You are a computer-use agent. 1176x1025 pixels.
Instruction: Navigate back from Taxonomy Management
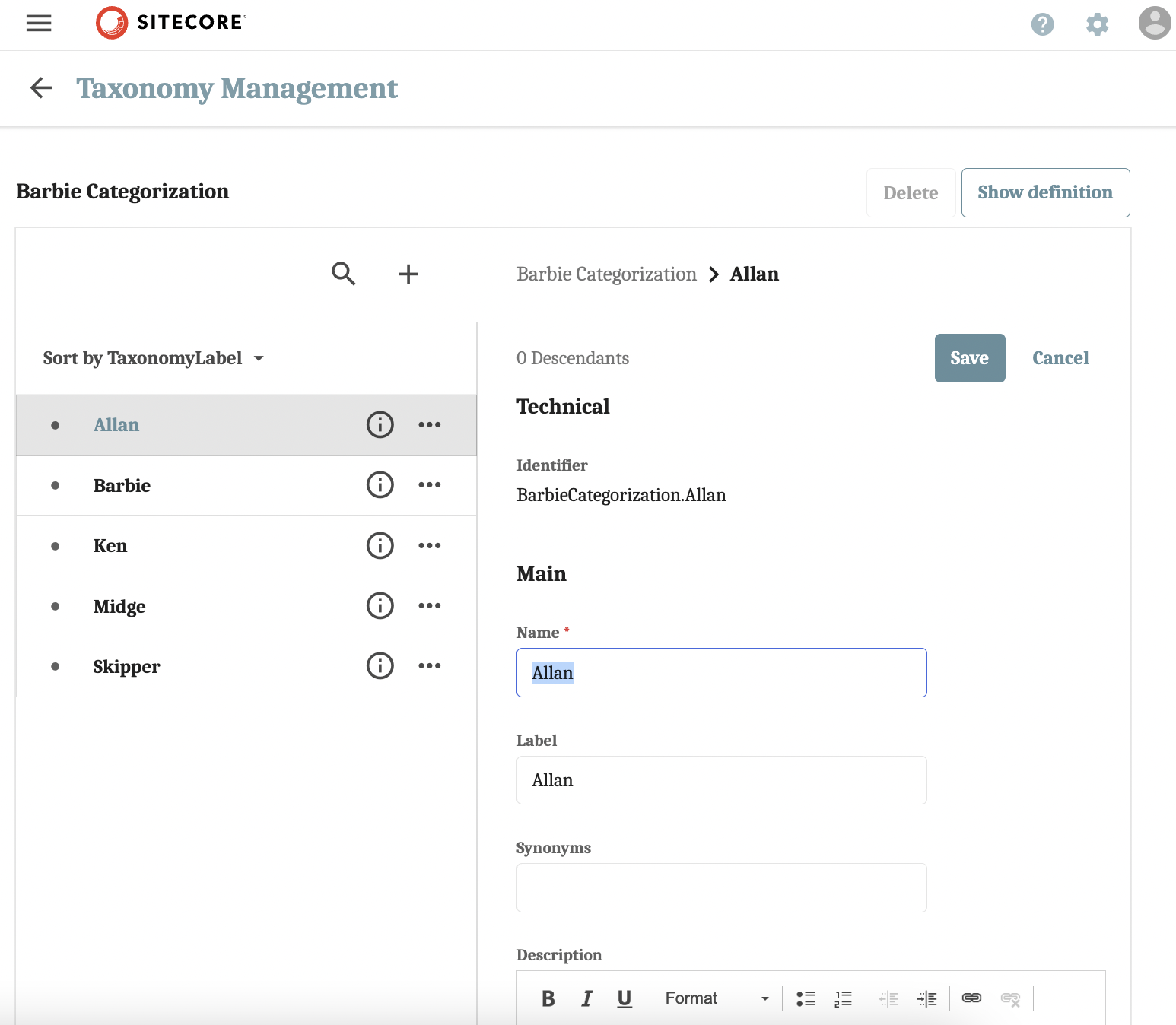[40, 88]
